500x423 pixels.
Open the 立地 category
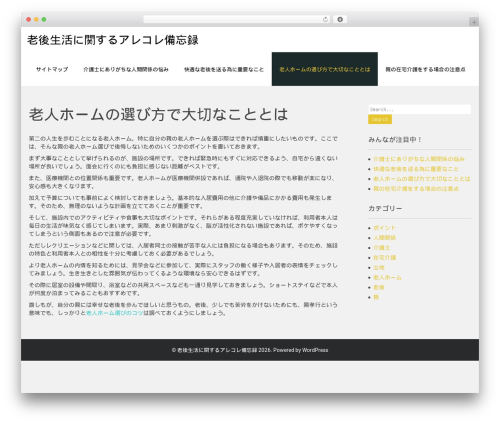tap(379, 267)
